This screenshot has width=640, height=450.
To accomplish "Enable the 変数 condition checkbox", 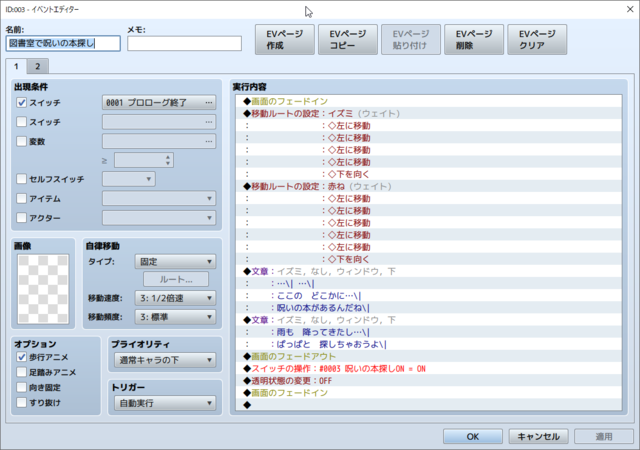I will pyautogui.click(x=21, y=141).
